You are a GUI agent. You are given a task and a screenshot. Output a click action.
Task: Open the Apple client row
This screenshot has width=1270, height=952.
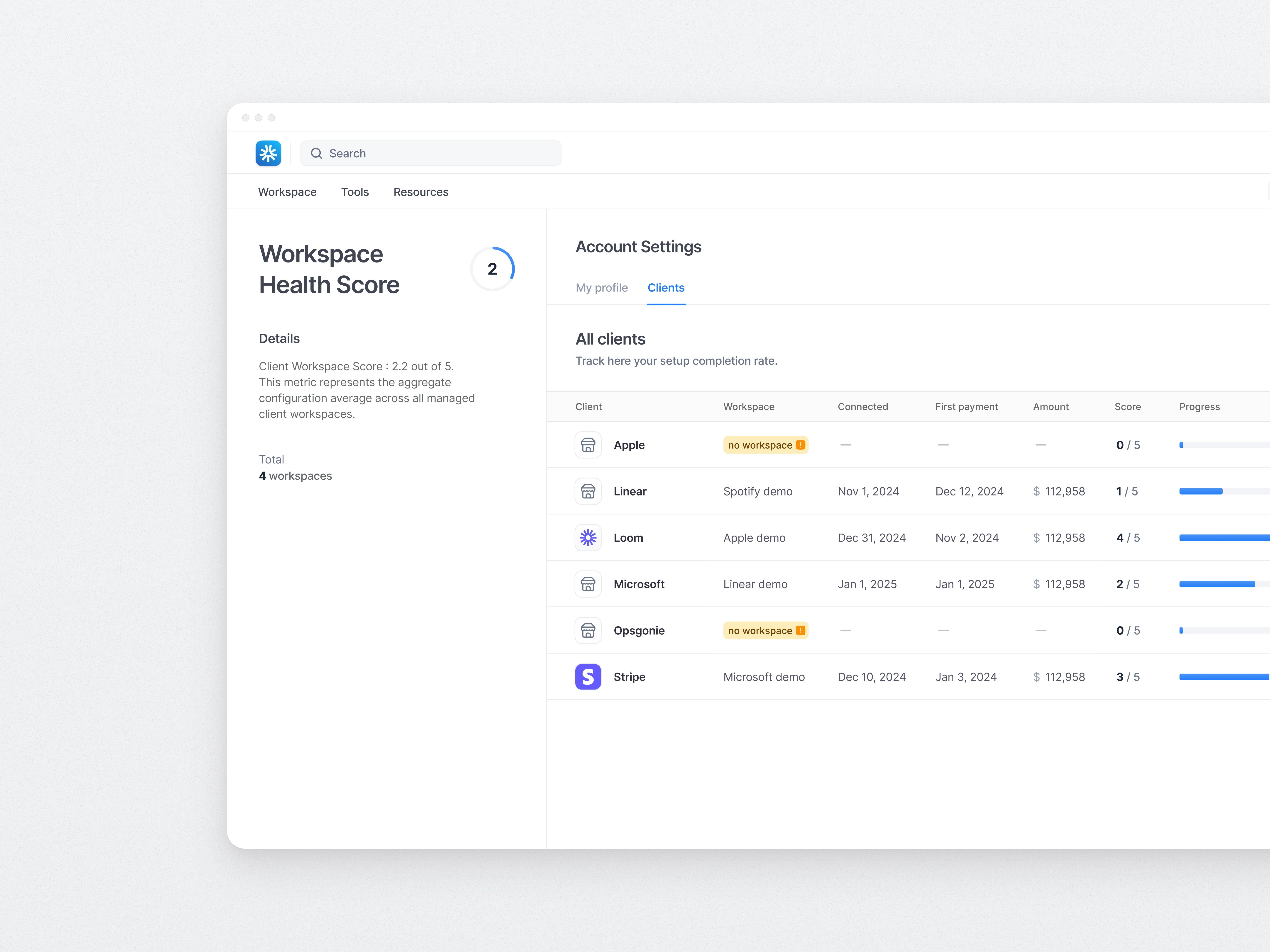point(908,445)
